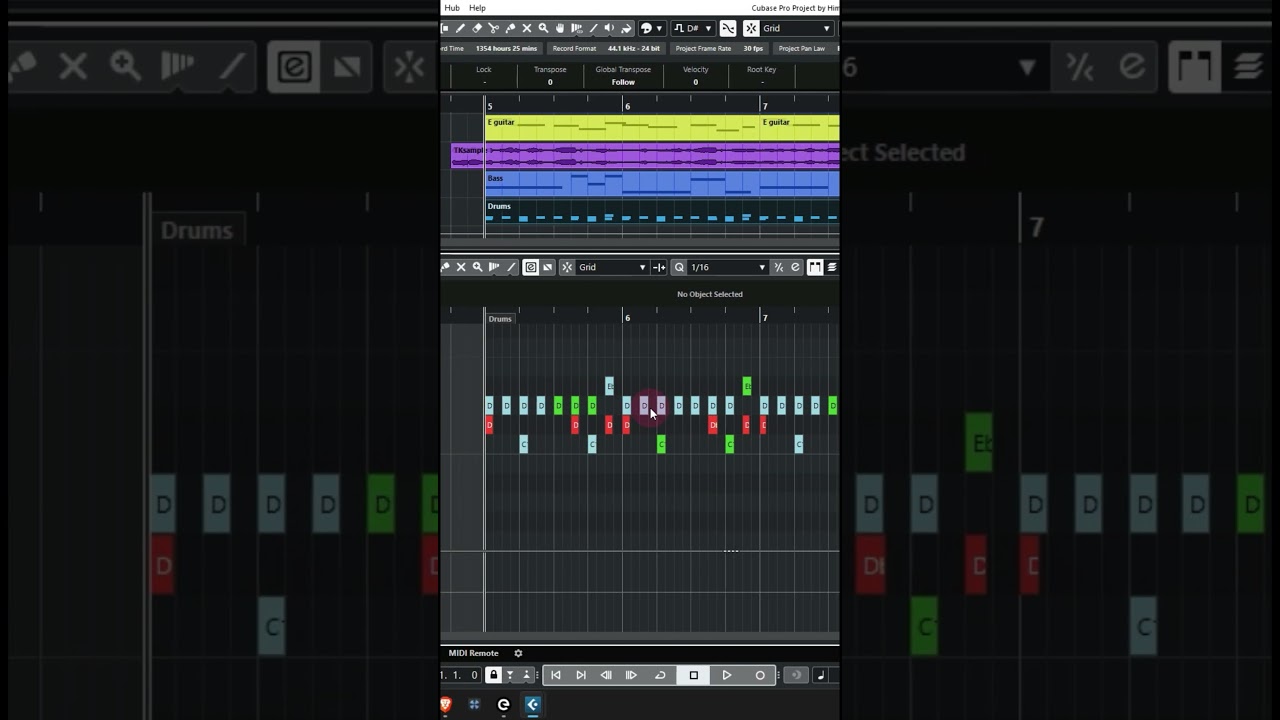Open the Help menu

pyautogui.click(x=478, y=8)
